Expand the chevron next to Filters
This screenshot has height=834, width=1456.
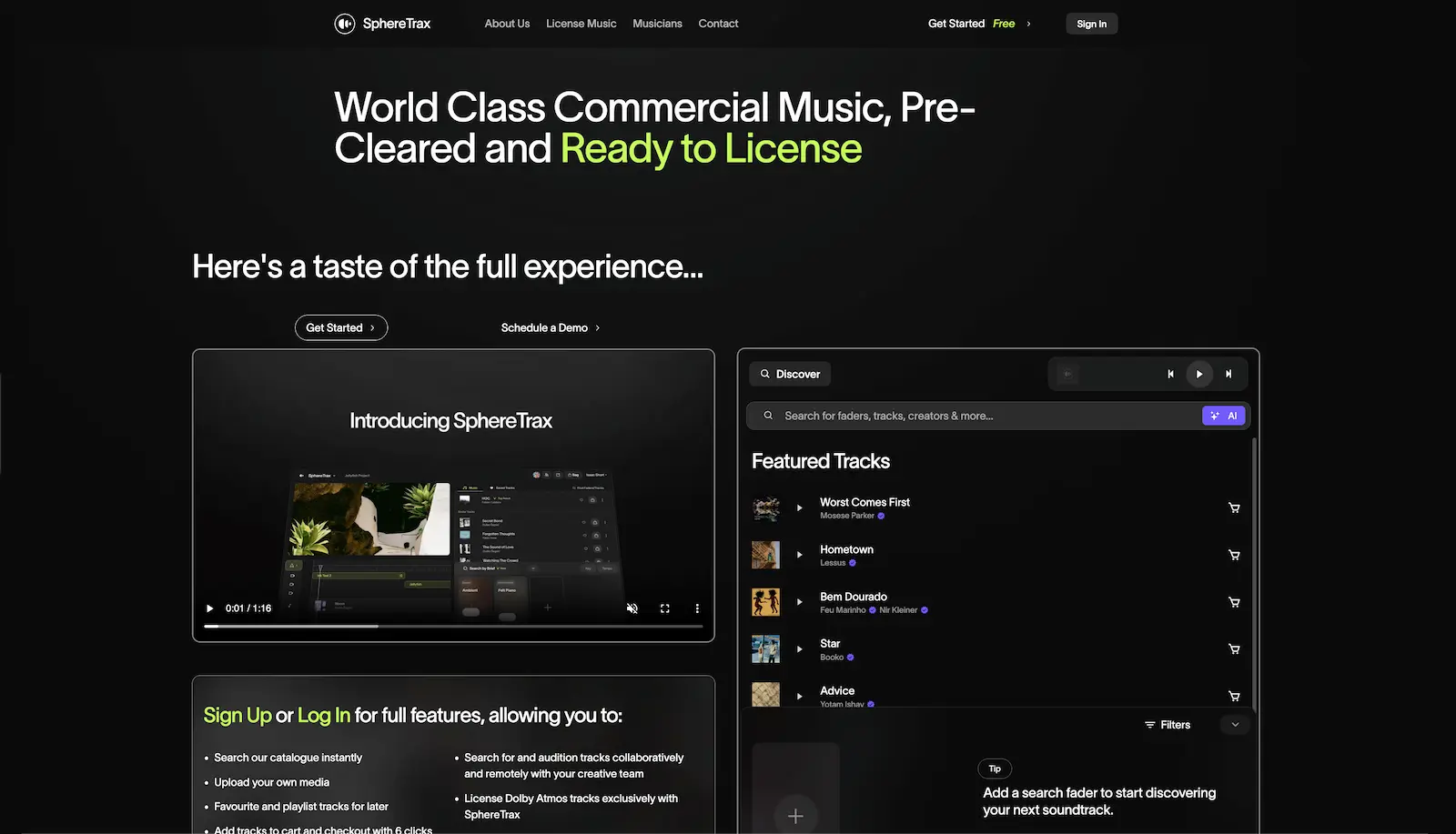(1235, 725)
